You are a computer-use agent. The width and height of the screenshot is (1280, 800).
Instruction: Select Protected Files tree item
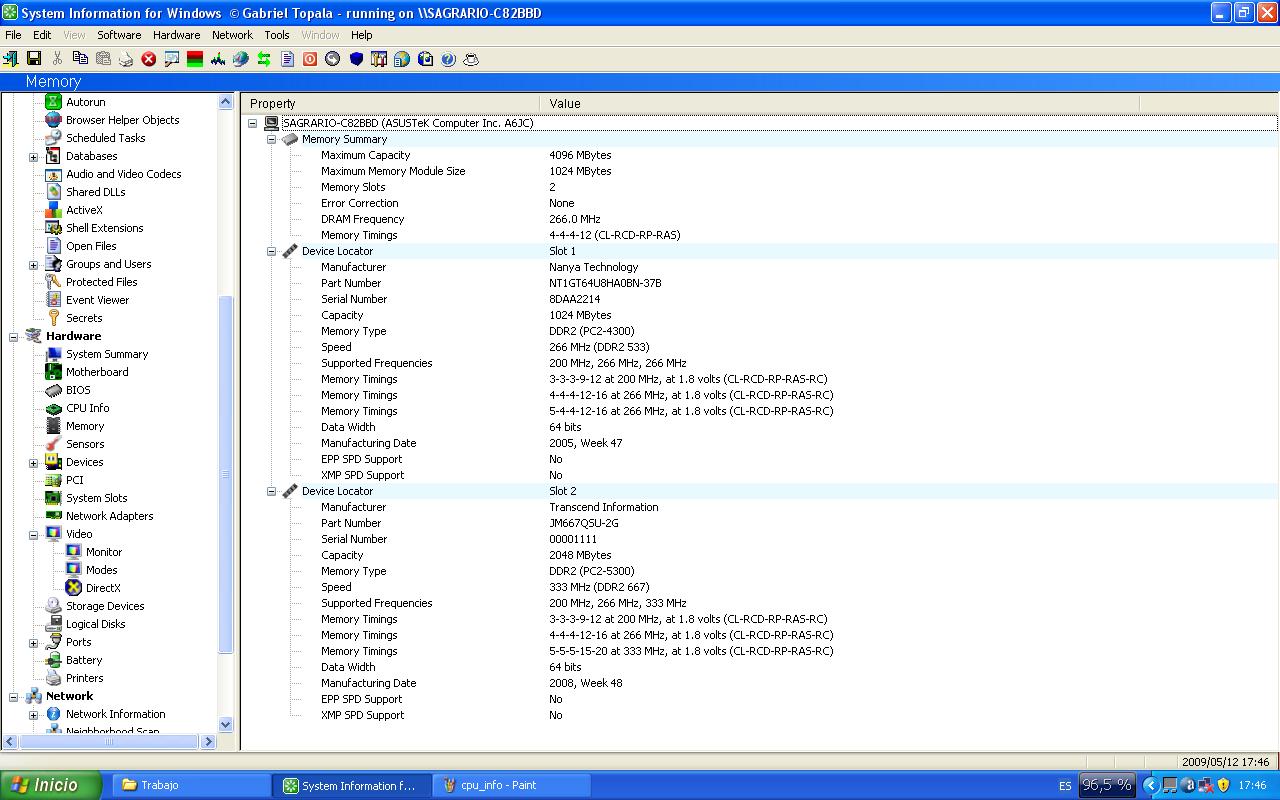pyautogui.click(x=101, y=282)
